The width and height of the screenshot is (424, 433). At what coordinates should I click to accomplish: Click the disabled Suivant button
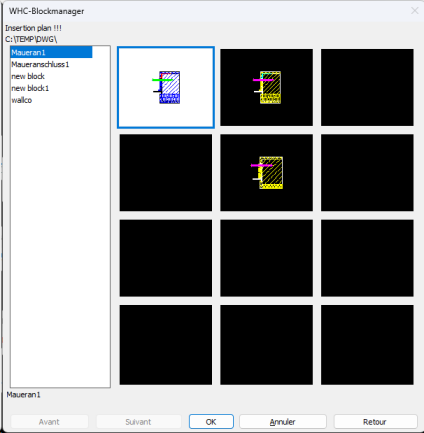tap(138, 422)
